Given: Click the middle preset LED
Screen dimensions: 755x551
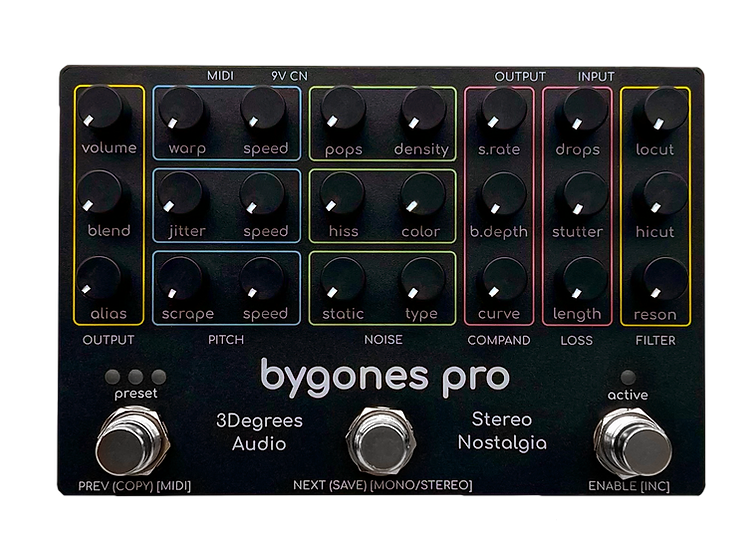Looking at the screenshot, I should click(135, 376).
